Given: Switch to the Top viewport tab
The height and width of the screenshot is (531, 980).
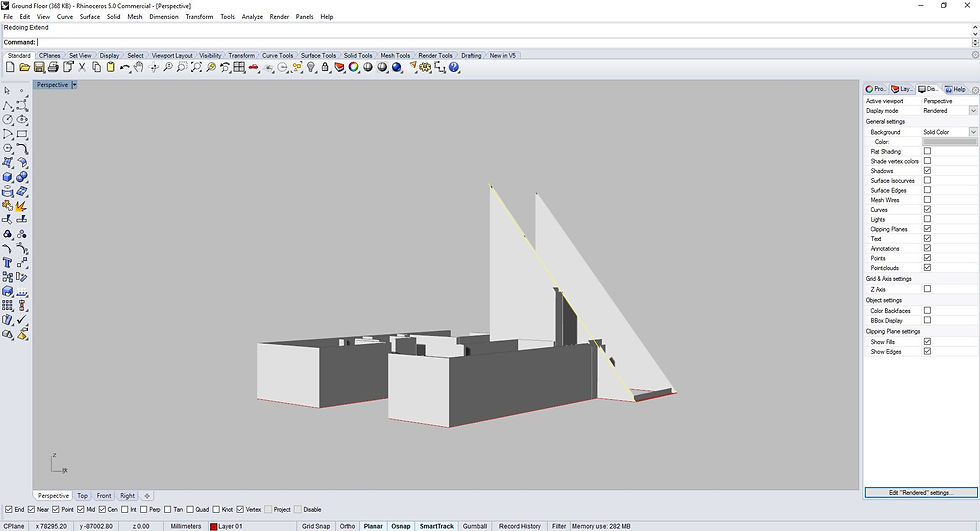Looking at the screenshot, I should point(82,495).
